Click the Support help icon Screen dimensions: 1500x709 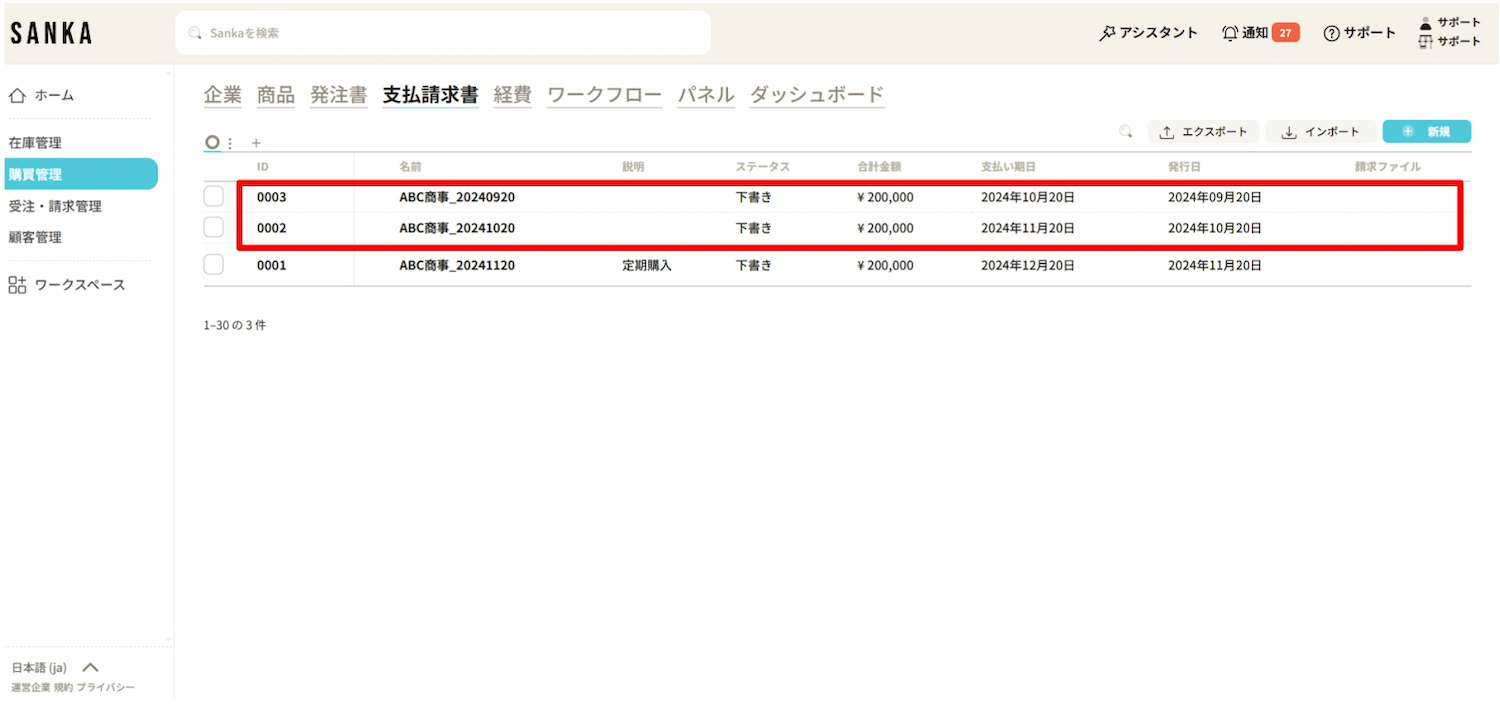pos(1331,33)
